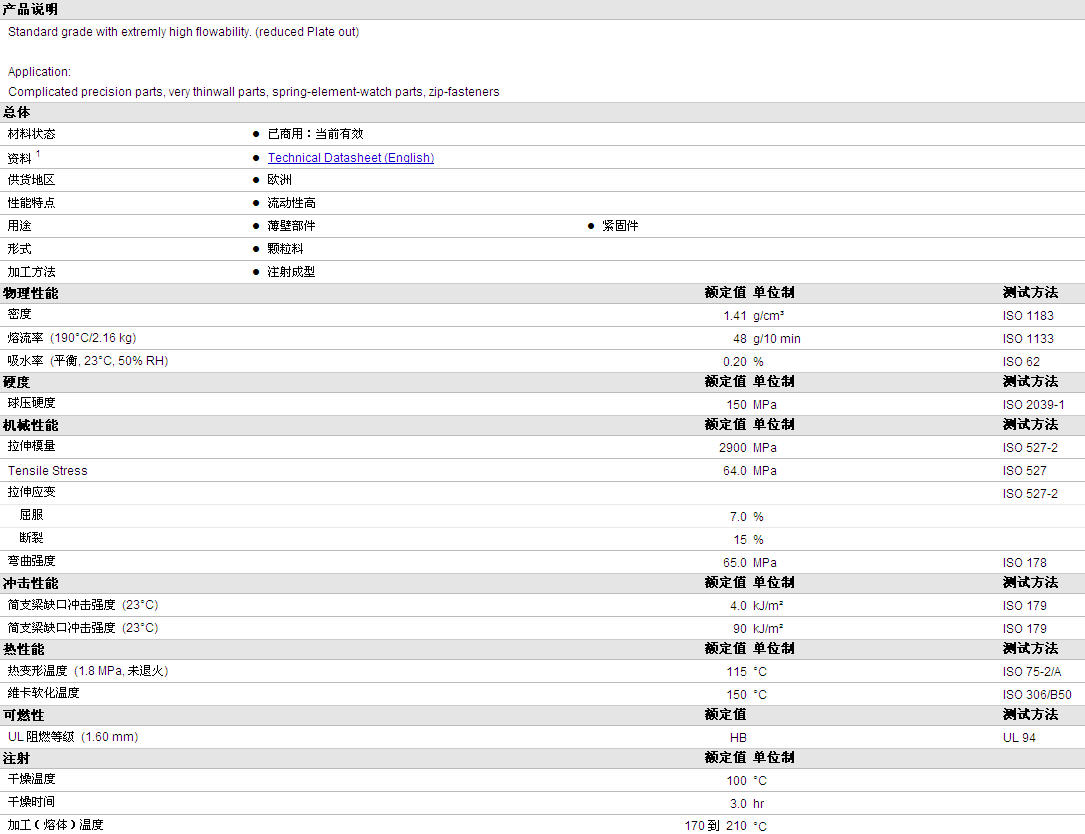The image size is (1085, 834).
Task: Click the UL 阻燃等级 (1.60 mm) label
Action: (x=73, y=737)
